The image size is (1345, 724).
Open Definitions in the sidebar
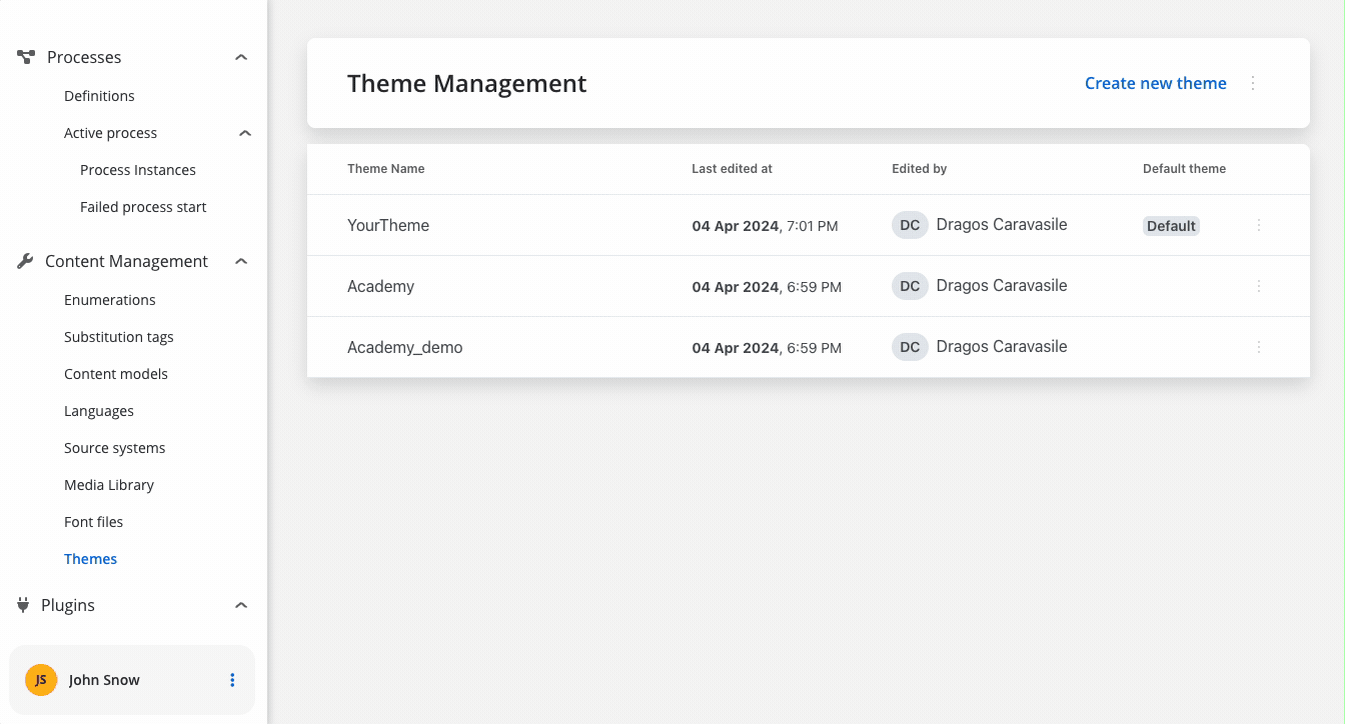pos(99,96)
